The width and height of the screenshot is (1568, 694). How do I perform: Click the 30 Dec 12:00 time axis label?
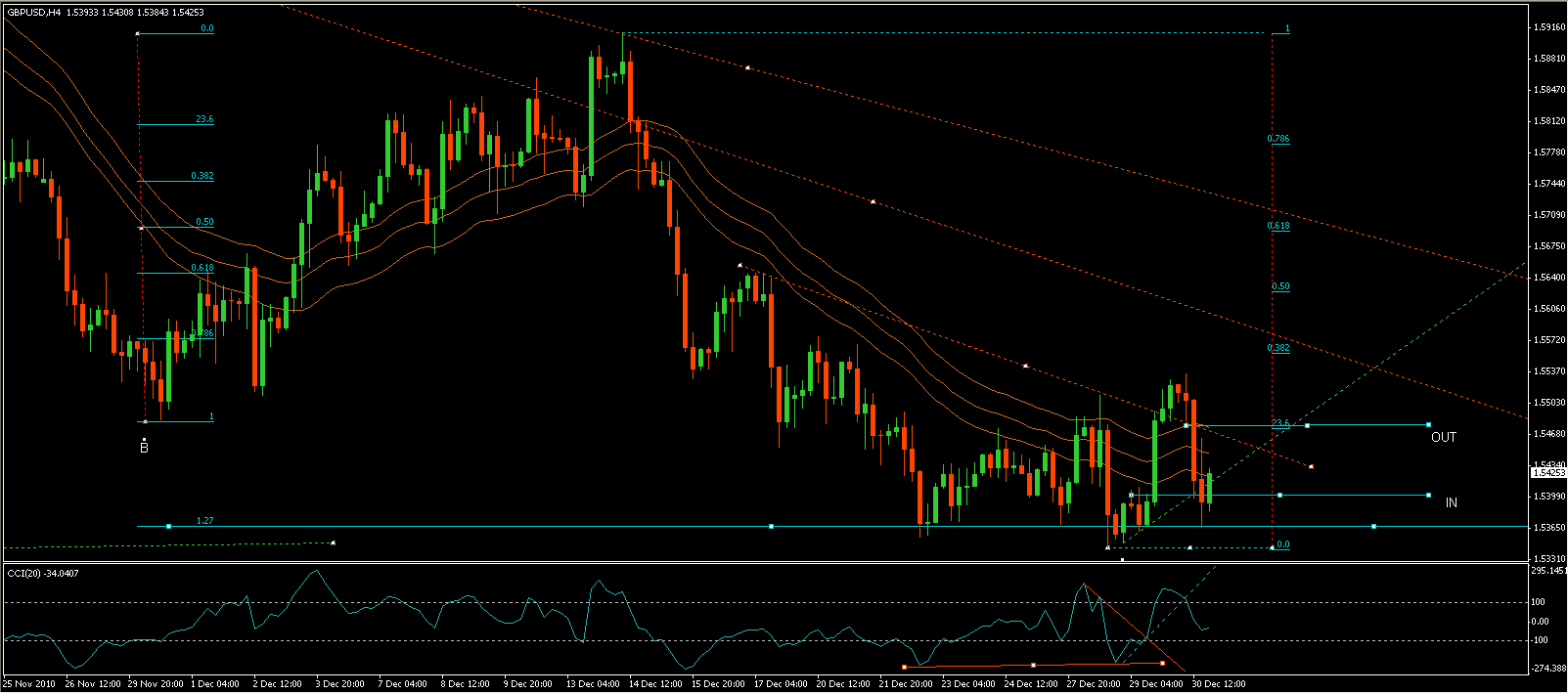(x=1218, y=684)
